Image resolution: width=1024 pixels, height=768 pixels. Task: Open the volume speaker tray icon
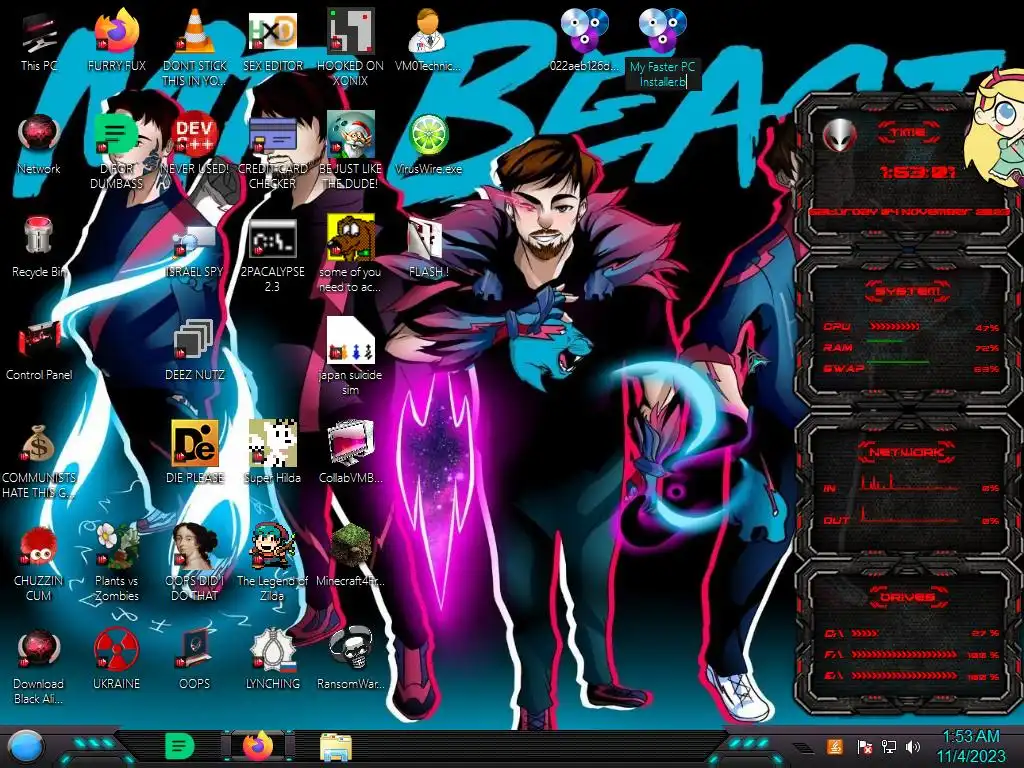point(913,746)
